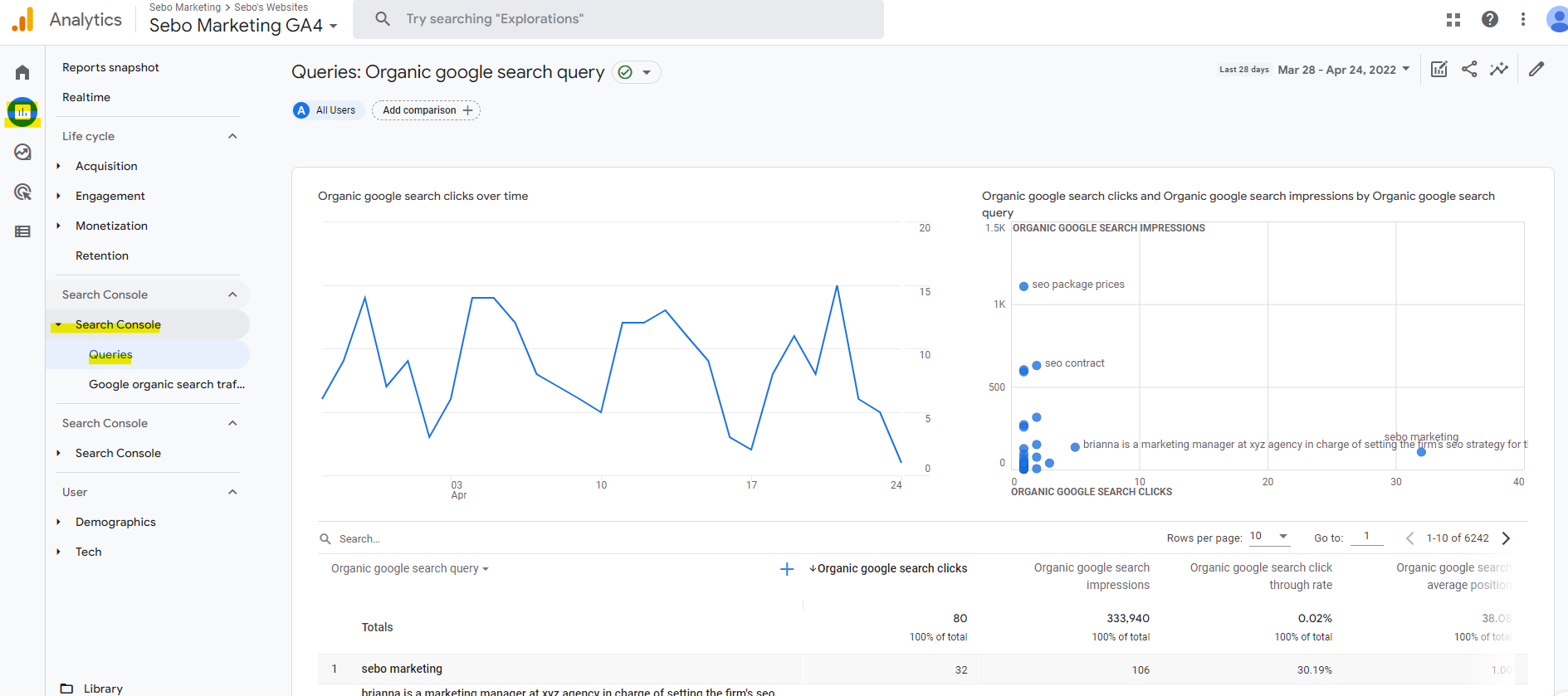Click the user account avatar
1568x696 pixels.
coord(1558,19)
